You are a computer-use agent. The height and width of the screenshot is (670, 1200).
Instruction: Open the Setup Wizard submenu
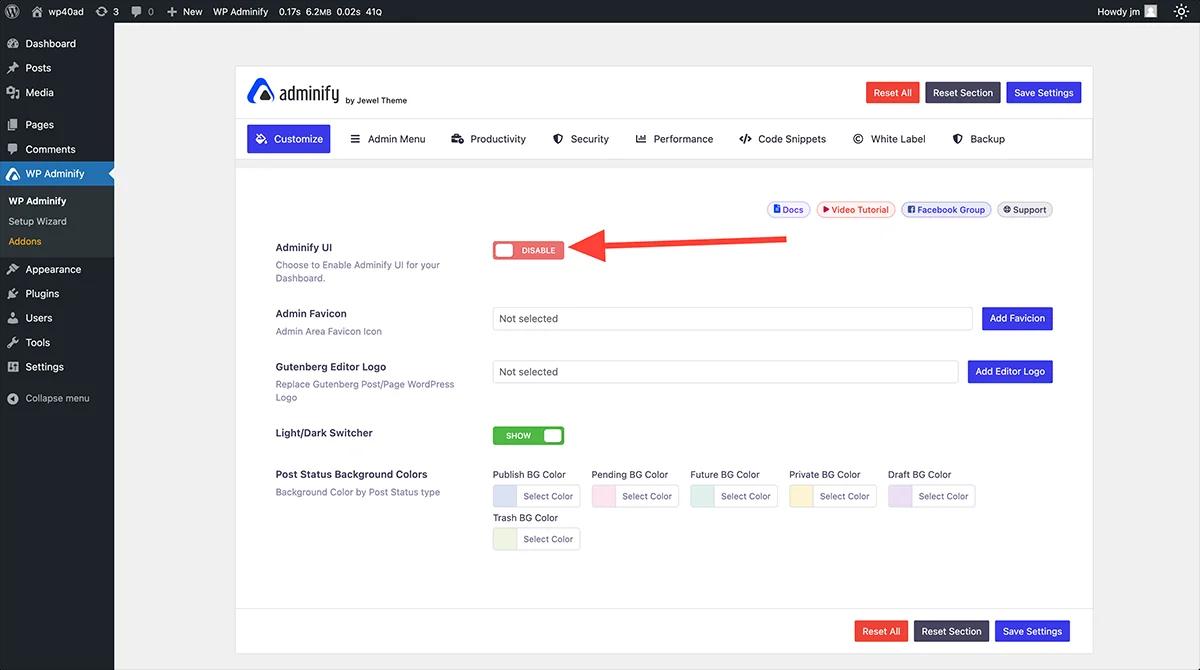[37, 221]
